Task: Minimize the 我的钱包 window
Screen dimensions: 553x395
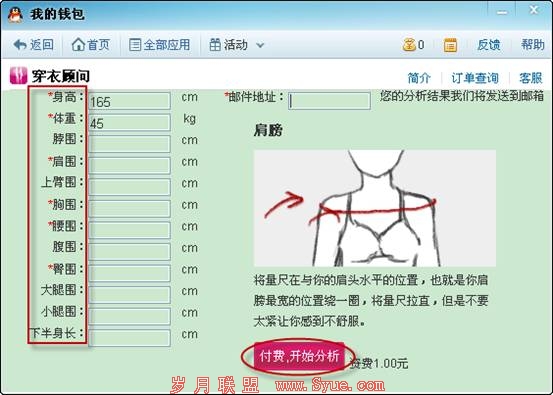Action: [x=502, y=12]
